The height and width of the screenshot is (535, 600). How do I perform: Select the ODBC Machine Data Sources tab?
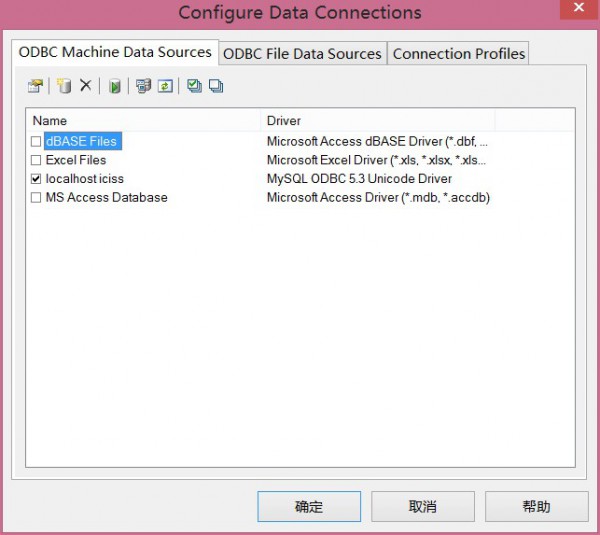[x=115, y=52]
